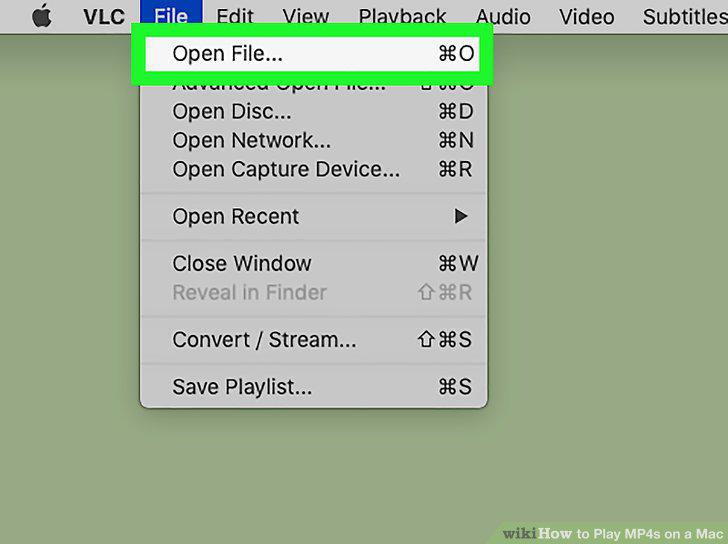
Task: Select Close Window menu item
Action: [313, 264]
